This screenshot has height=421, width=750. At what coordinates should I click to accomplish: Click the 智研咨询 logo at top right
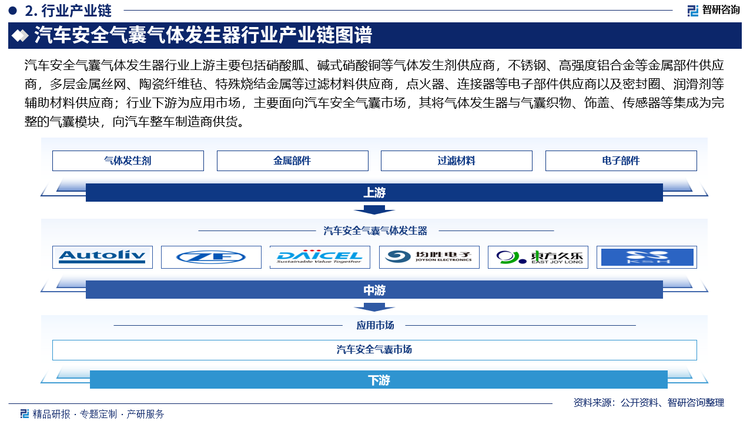pyautogui.click(x=714, y=10)
